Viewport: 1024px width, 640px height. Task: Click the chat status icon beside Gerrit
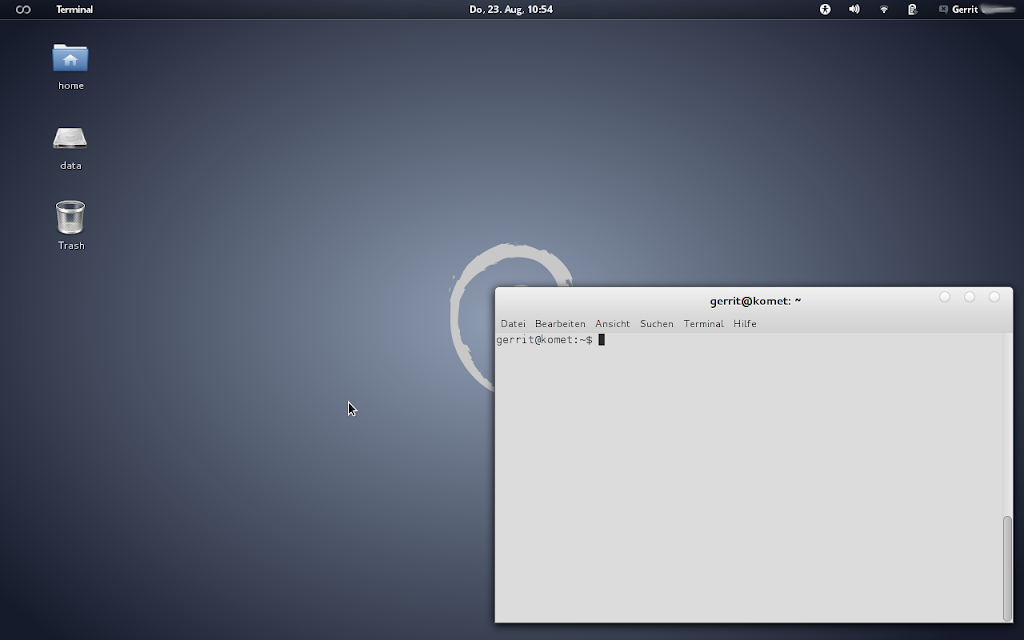pyautogui.click(x=943, y=9)
